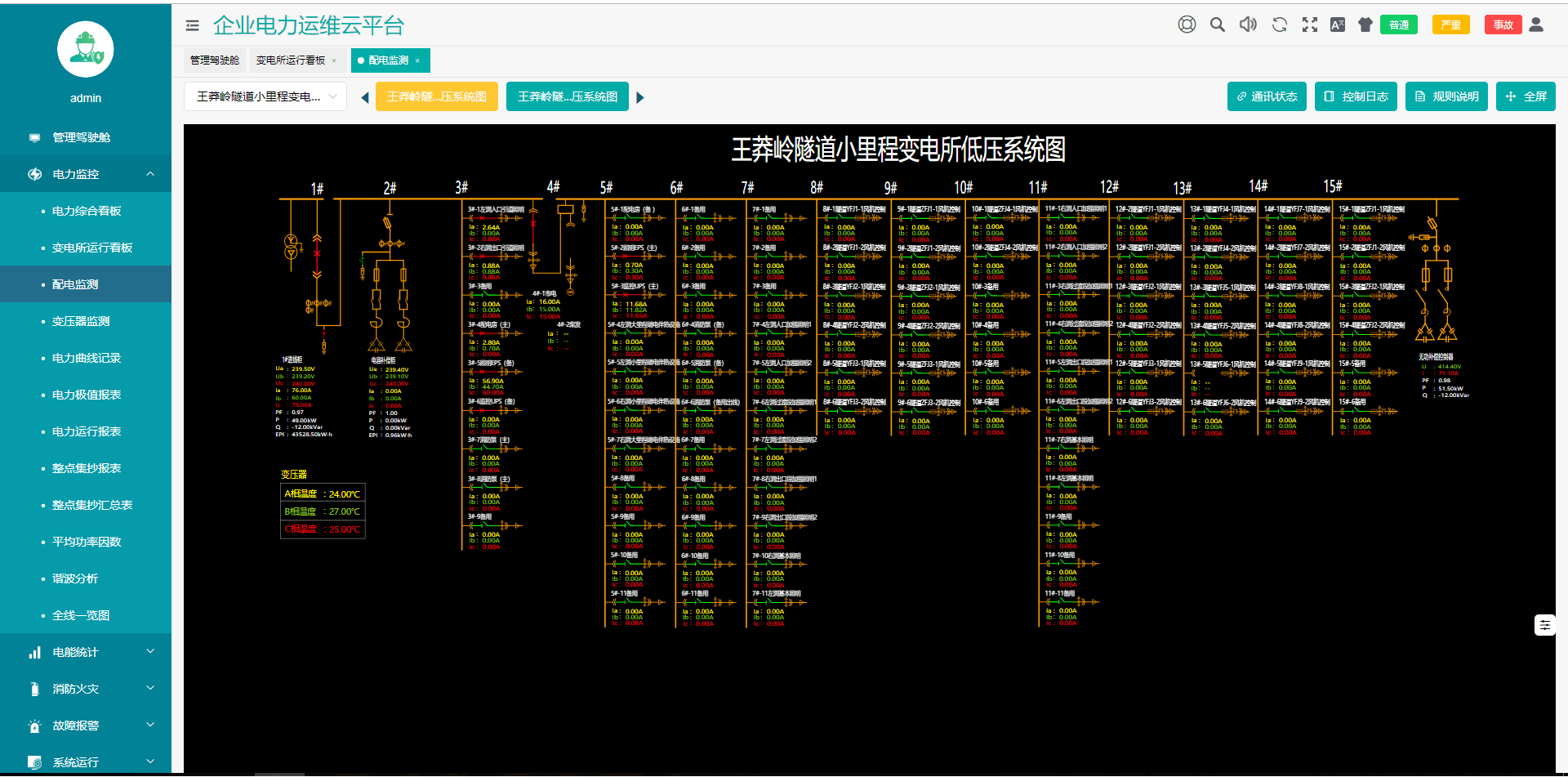Click the 企业电力运维云平台 platform title

pos(309,25)
